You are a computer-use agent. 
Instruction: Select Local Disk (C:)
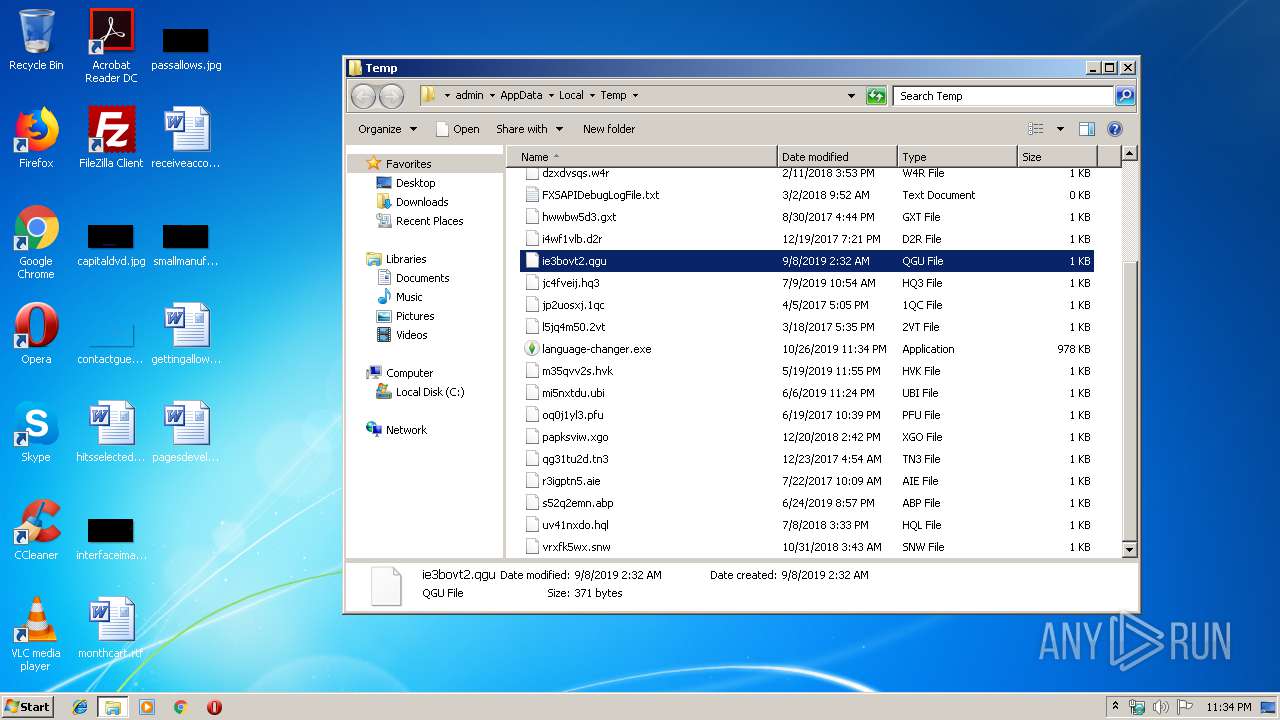[x=429, y=392]
